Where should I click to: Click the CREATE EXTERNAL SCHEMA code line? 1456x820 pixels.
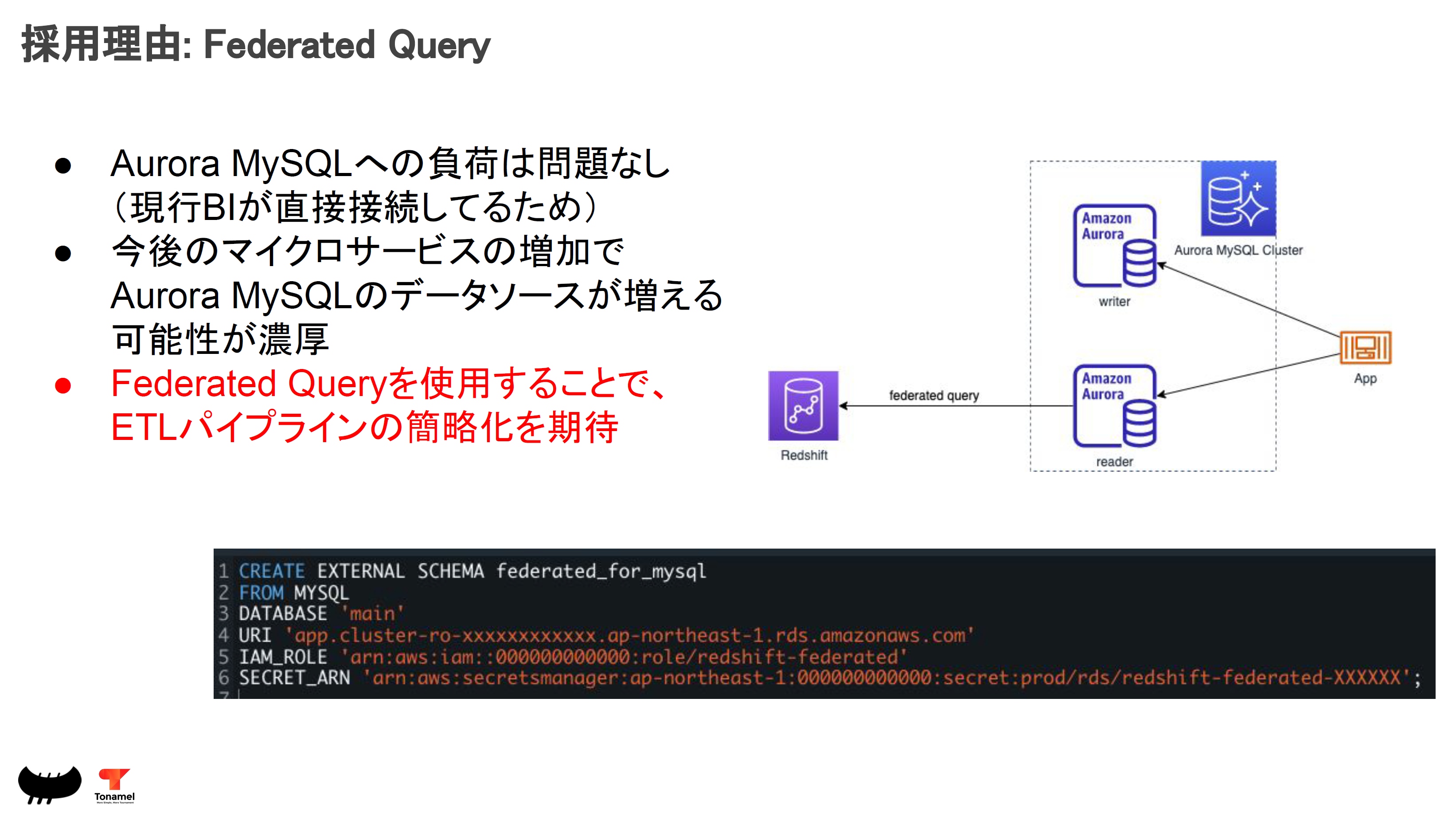(x=472, y=571)
